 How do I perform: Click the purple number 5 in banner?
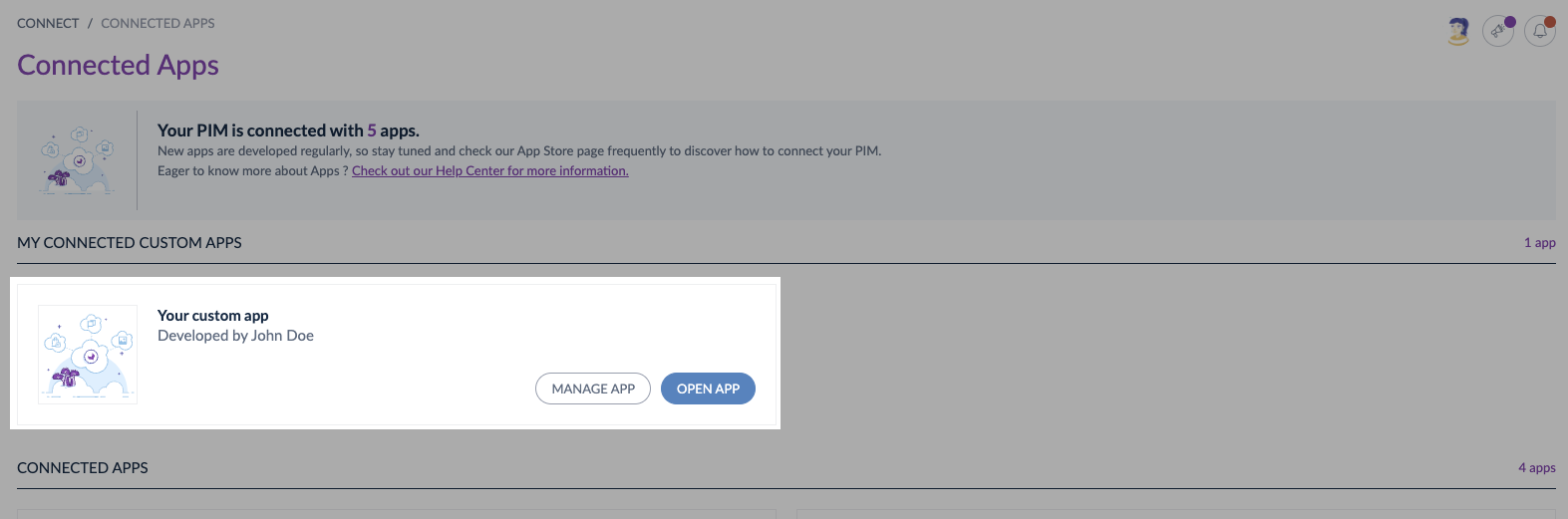(x=372, y=130)
